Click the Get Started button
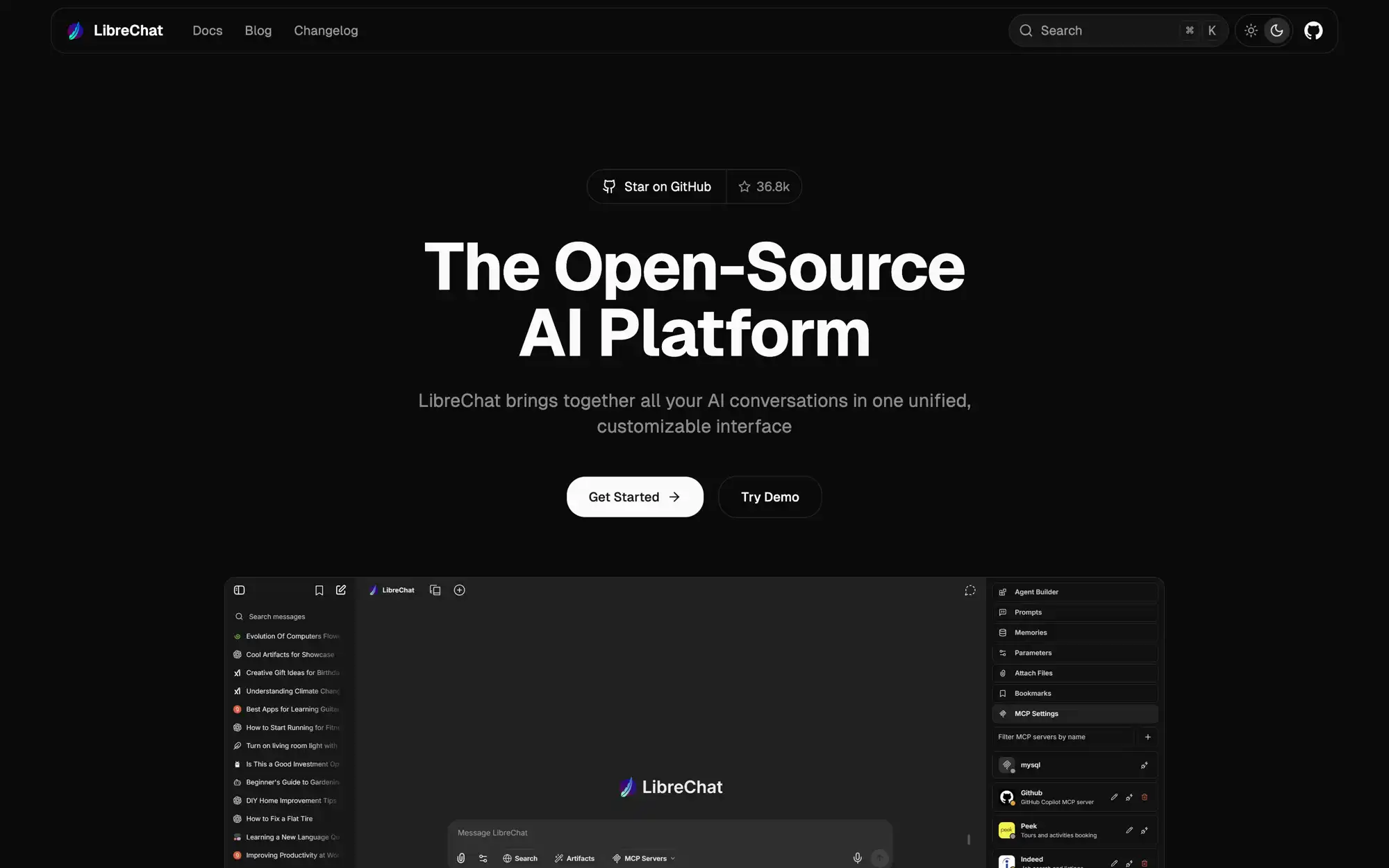Image resolution: width=1389 pixels, height=868 pixels. pos(635,496)
